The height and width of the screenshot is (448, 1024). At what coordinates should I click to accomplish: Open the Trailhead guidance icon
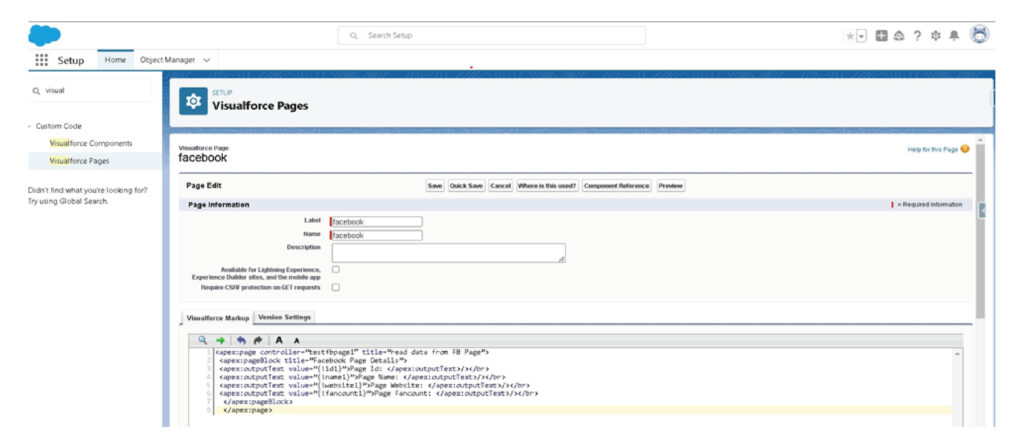pyautogui.click(x=899, y=37)
